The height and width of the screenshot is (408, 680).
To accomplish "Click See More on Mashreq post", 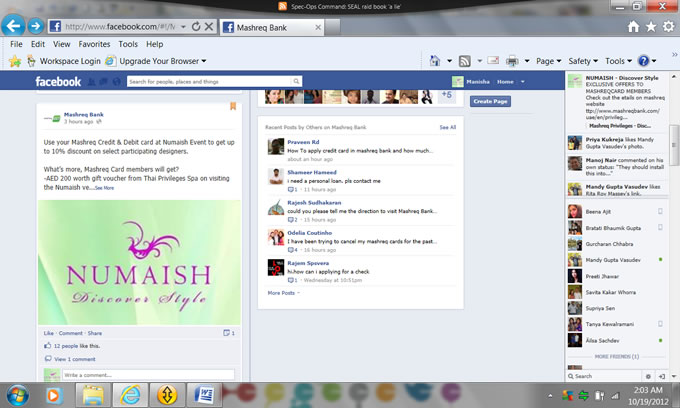I will (x=105, y=188).
